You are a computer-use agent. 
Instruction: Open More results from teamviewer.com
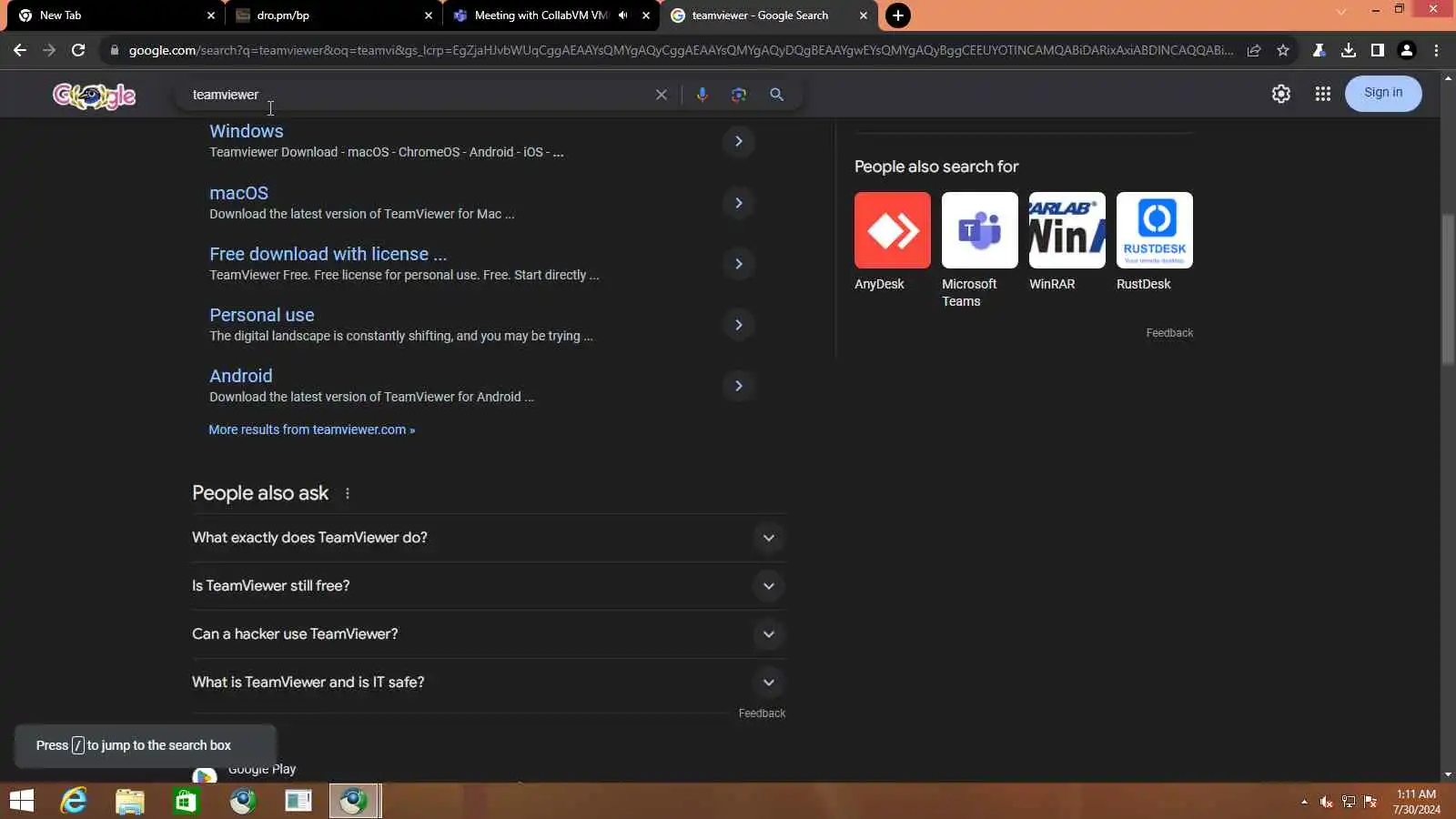(312, 430)
